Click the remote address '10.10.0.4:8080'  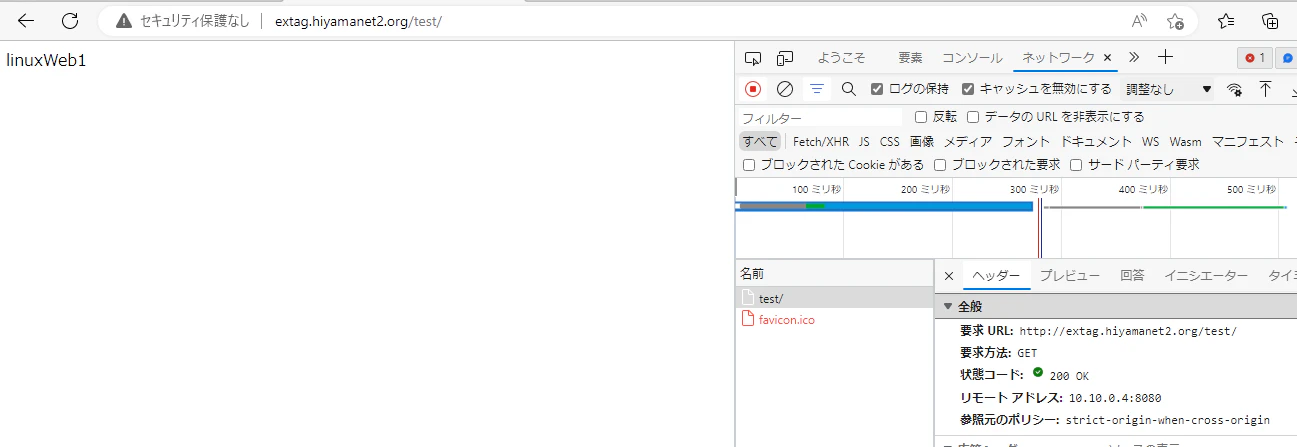pyautogui.click(x=1115, y=398)
